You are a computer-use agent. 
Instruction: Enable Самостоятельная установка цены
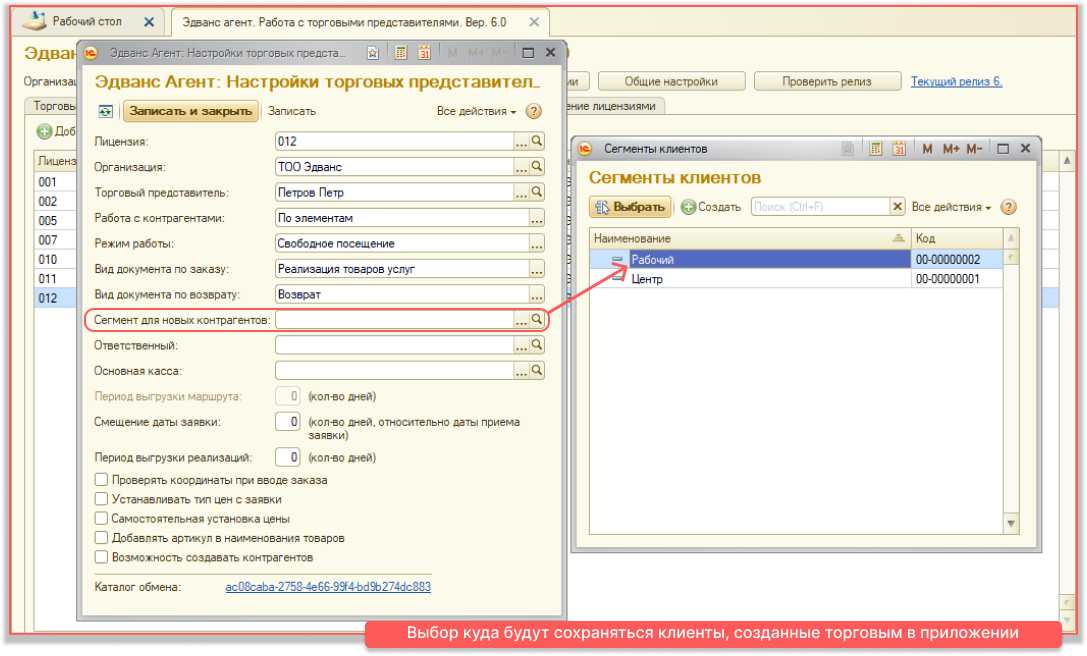[101, 519]
